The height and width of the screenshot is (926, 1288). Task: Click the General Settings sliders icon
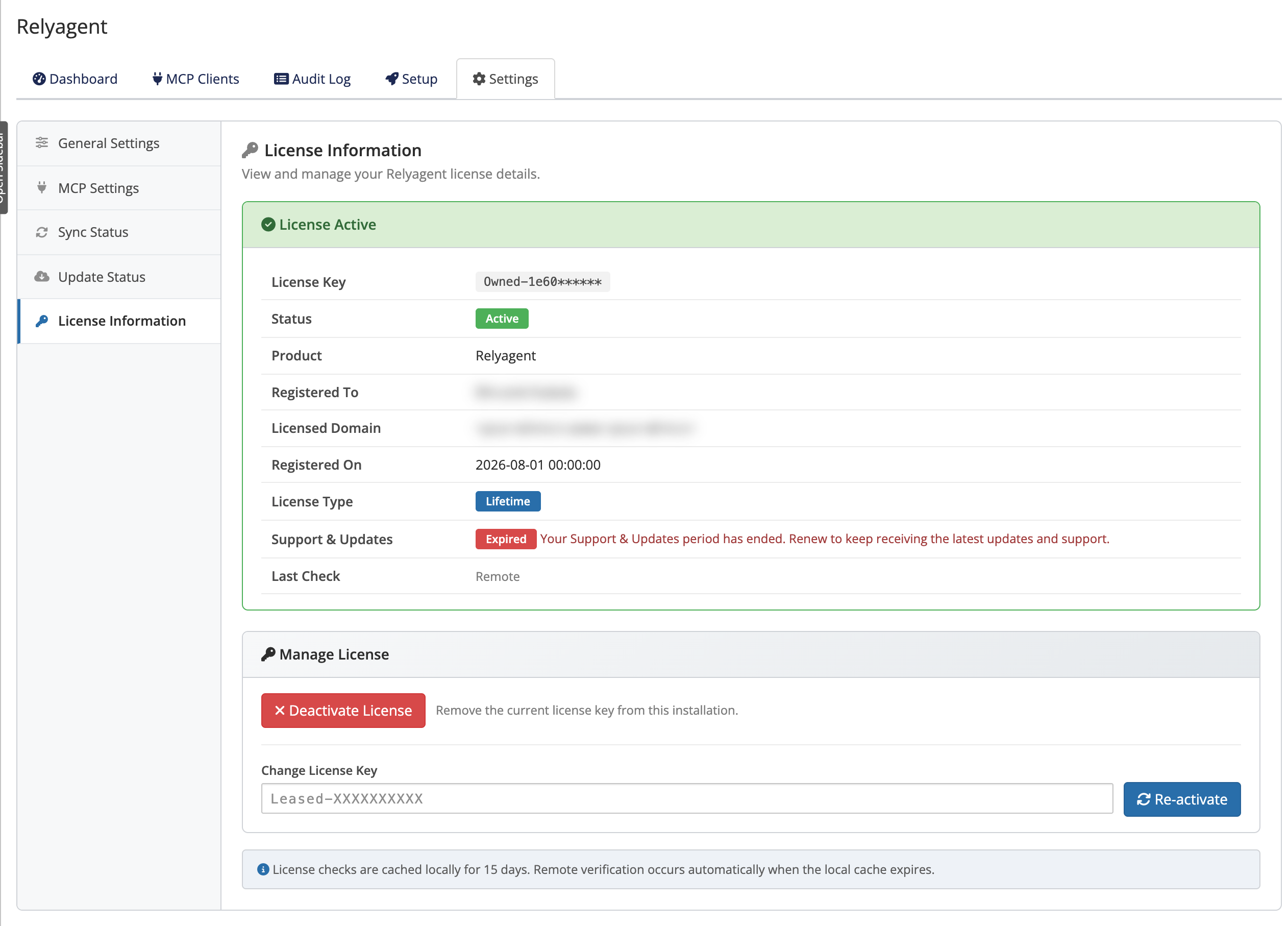click(x=42, y=142)
